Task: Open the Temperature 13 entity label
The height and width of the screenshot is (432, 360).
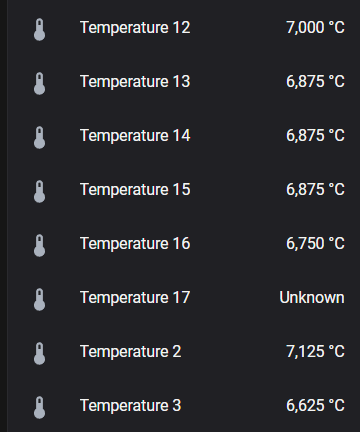Action: click(x=135, y=82)
